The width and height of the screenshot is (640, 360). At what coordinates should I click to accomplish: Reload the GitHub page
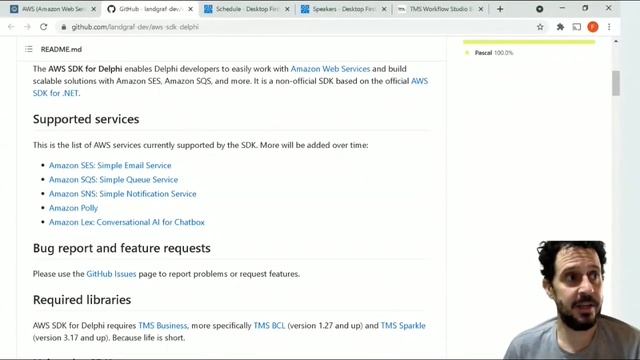tap(44, 27)
